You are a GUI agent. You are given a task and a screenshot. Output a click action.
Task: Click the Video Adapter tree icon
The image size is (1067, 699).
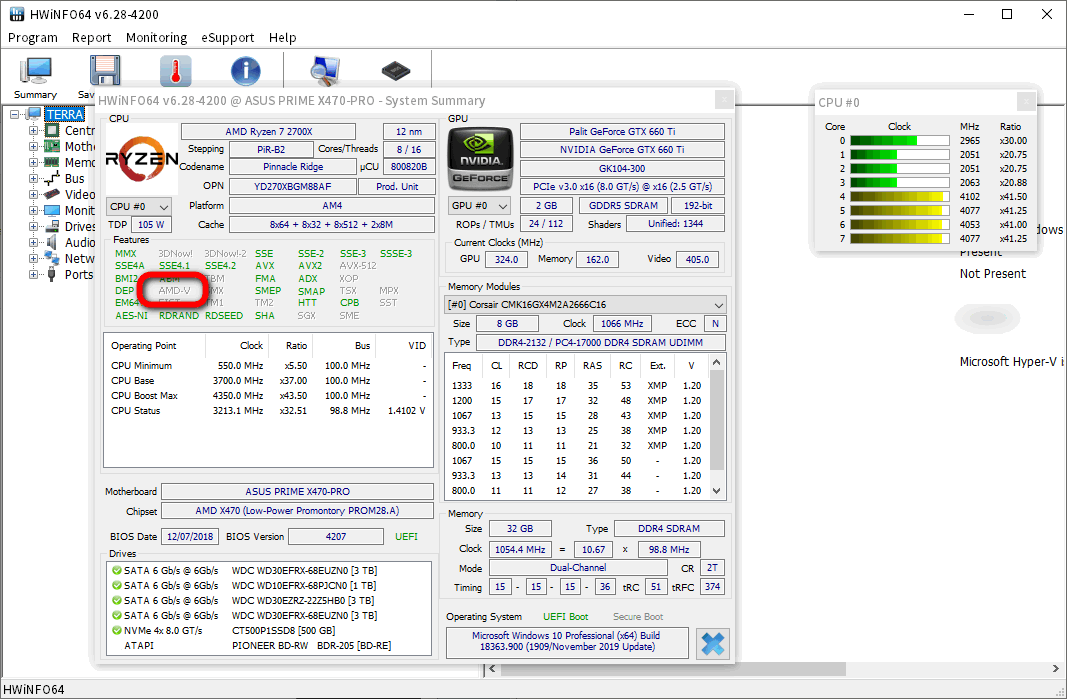coord(52,194)
